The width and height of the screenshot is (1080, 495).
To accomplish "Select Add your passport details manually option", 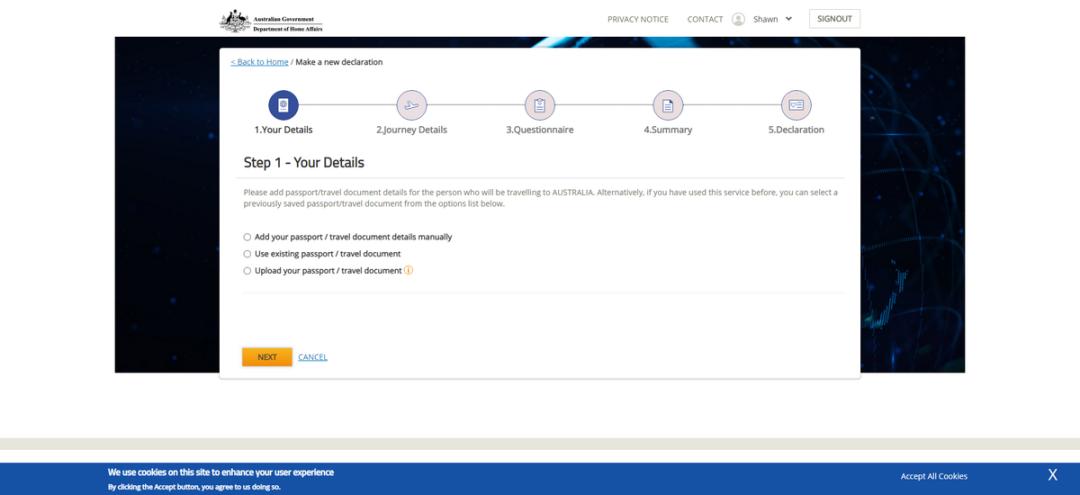I will pyautogui.click(x=248, y=237).
